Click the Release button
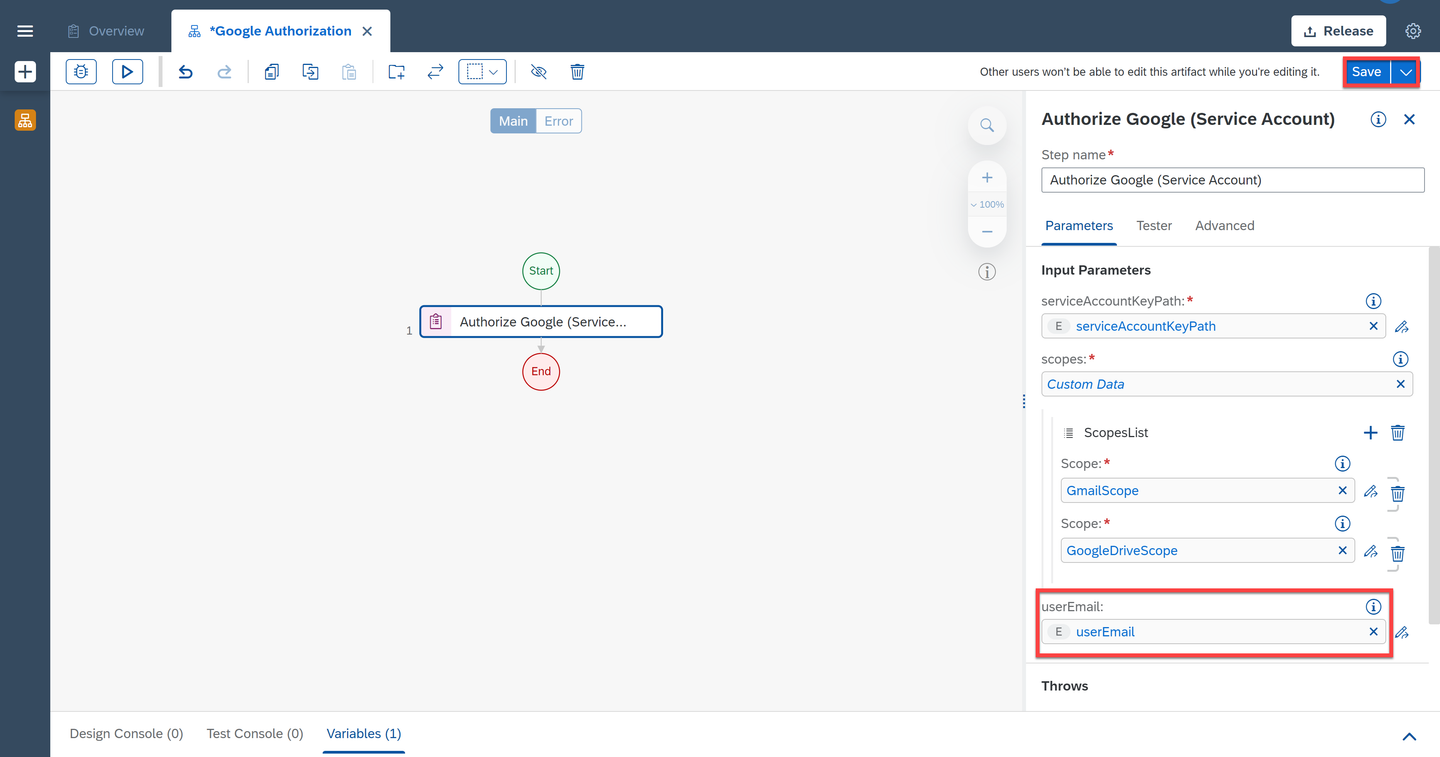Viewport: 1440px width, 757px height. point(1338,31)
